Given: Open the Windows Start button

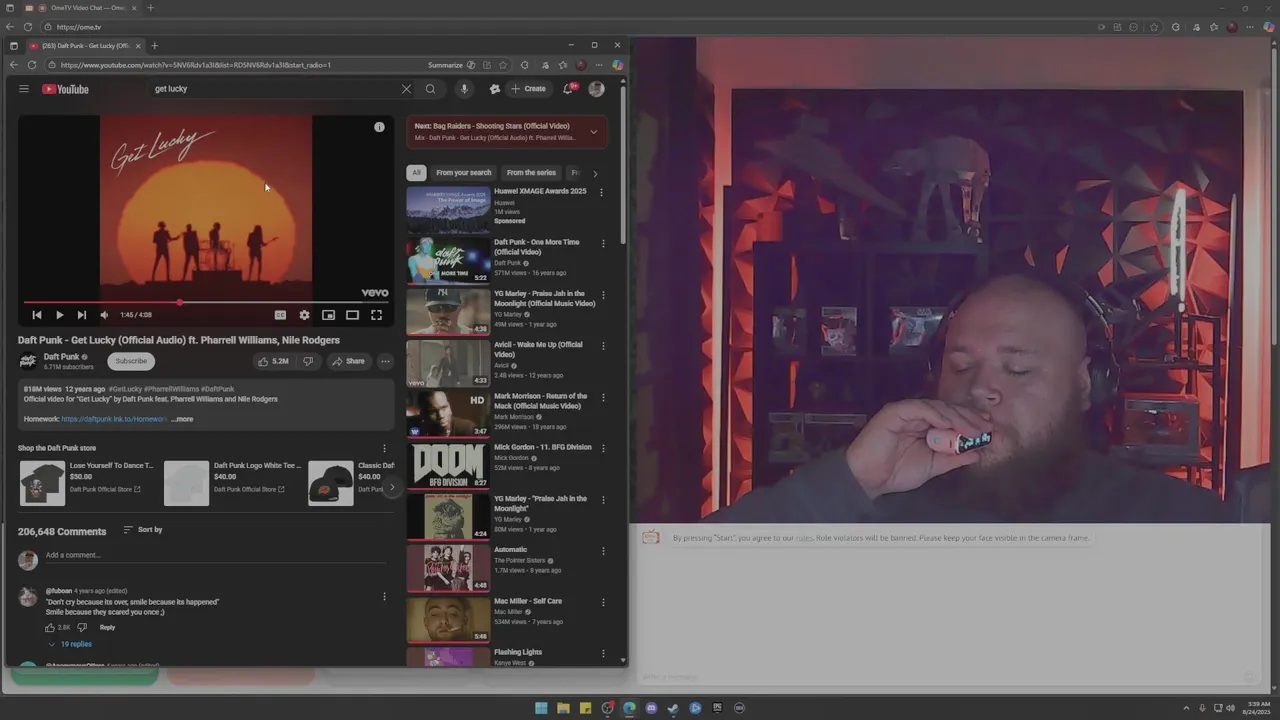Looking at the screenshot, I should coord(541,708).
